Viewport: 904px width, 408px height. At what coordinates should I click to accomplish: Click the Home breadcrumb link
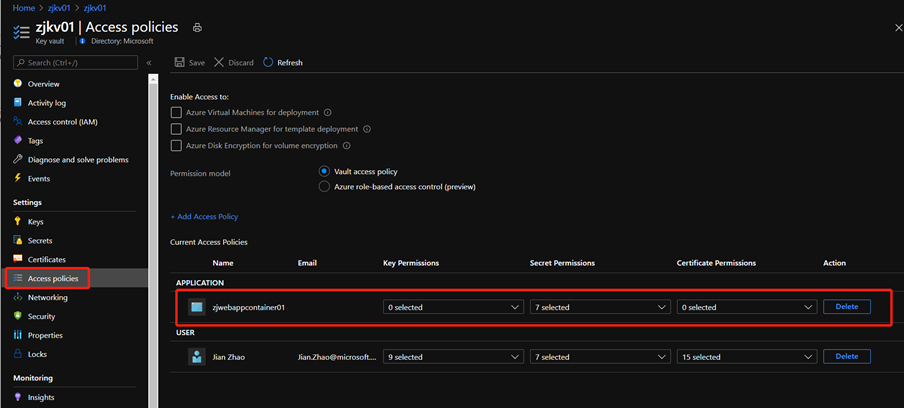24,8
